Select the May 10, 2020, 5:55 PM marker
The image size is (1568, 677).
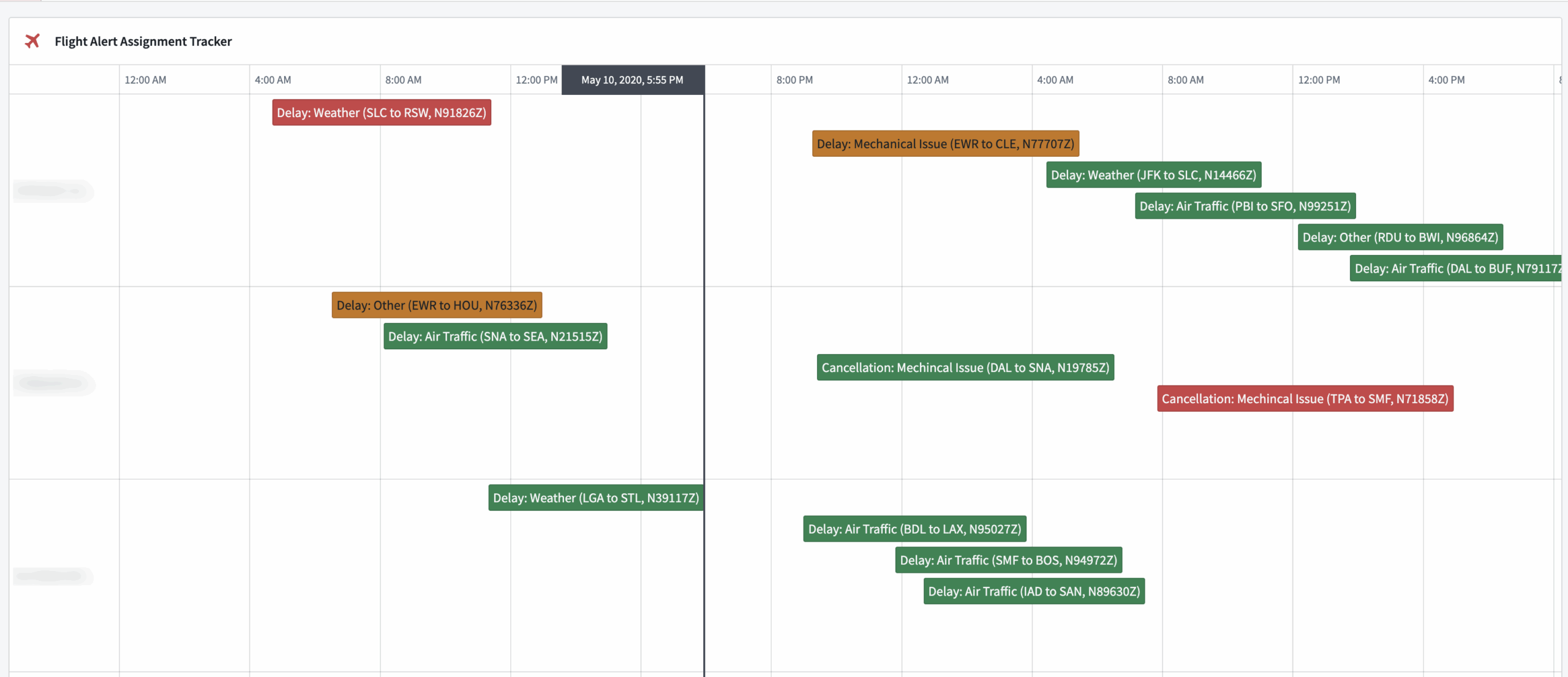point(632,79)
